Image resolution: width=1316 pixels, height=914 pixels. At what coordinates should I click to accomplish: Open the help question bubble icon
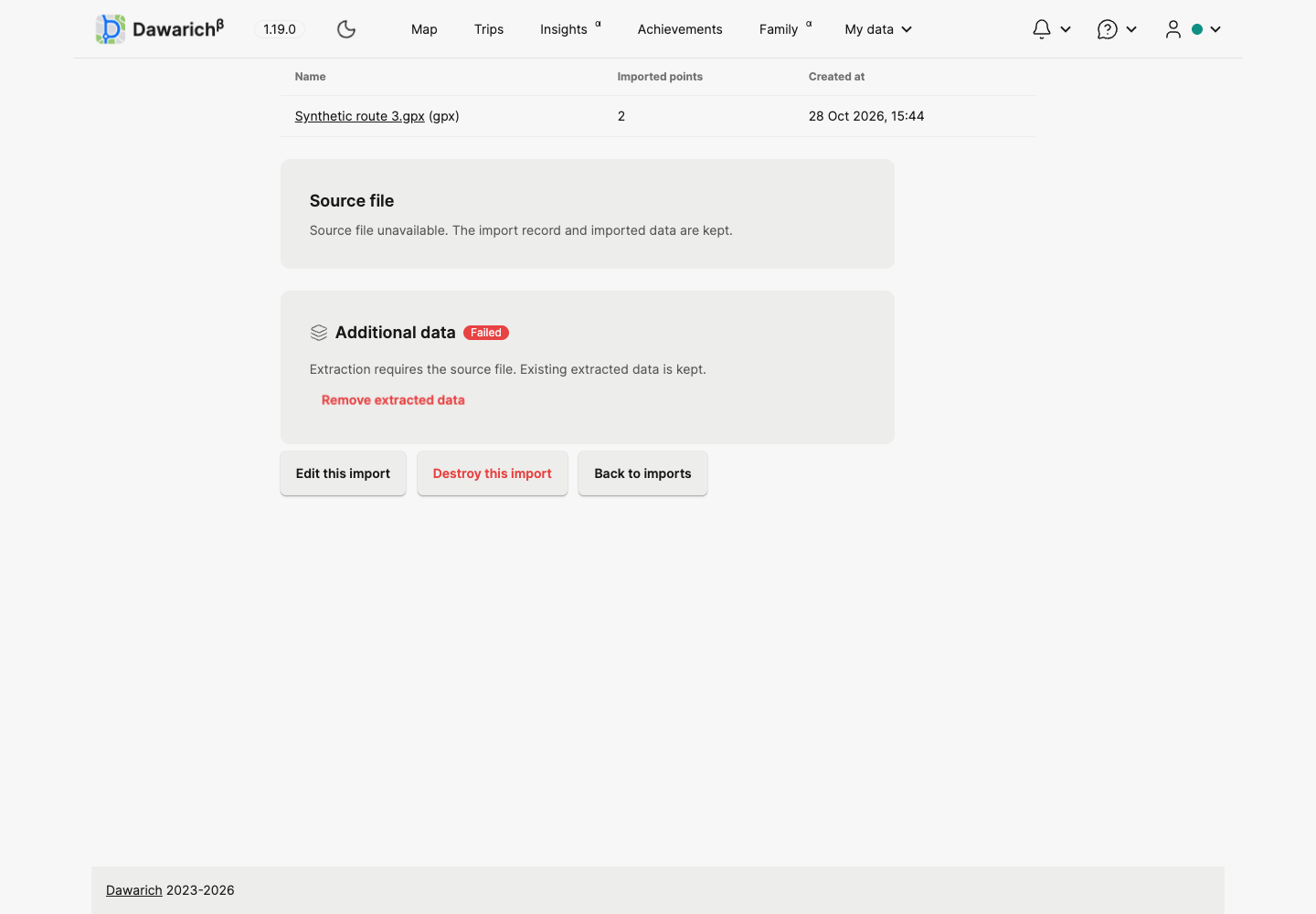coord(1108,29)
